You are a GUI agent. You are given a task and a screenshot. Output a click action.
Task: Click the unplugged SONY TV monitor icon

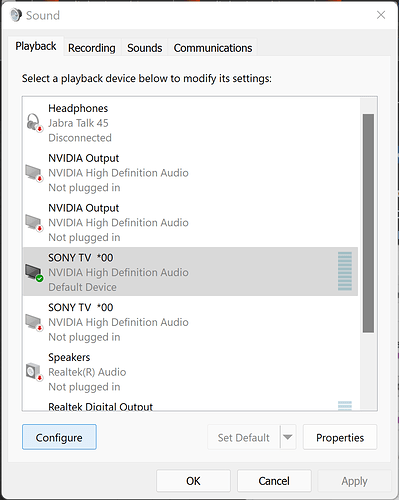coord(34,322)
